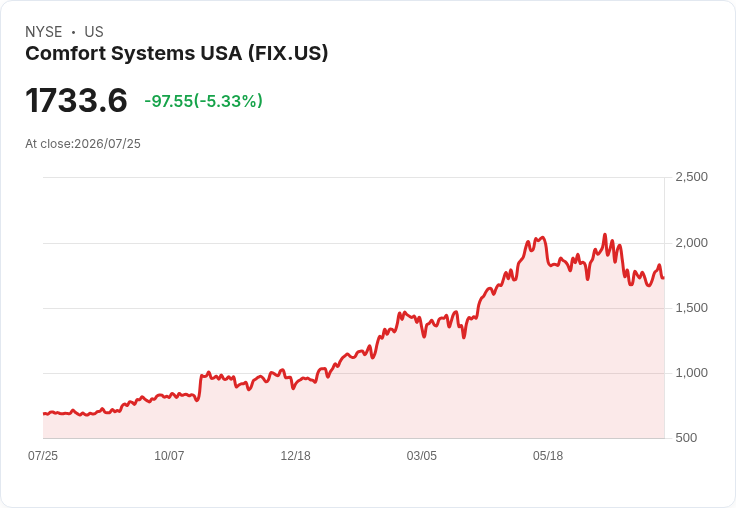Click the 12/18 x-axis date label

click(295, 456)
